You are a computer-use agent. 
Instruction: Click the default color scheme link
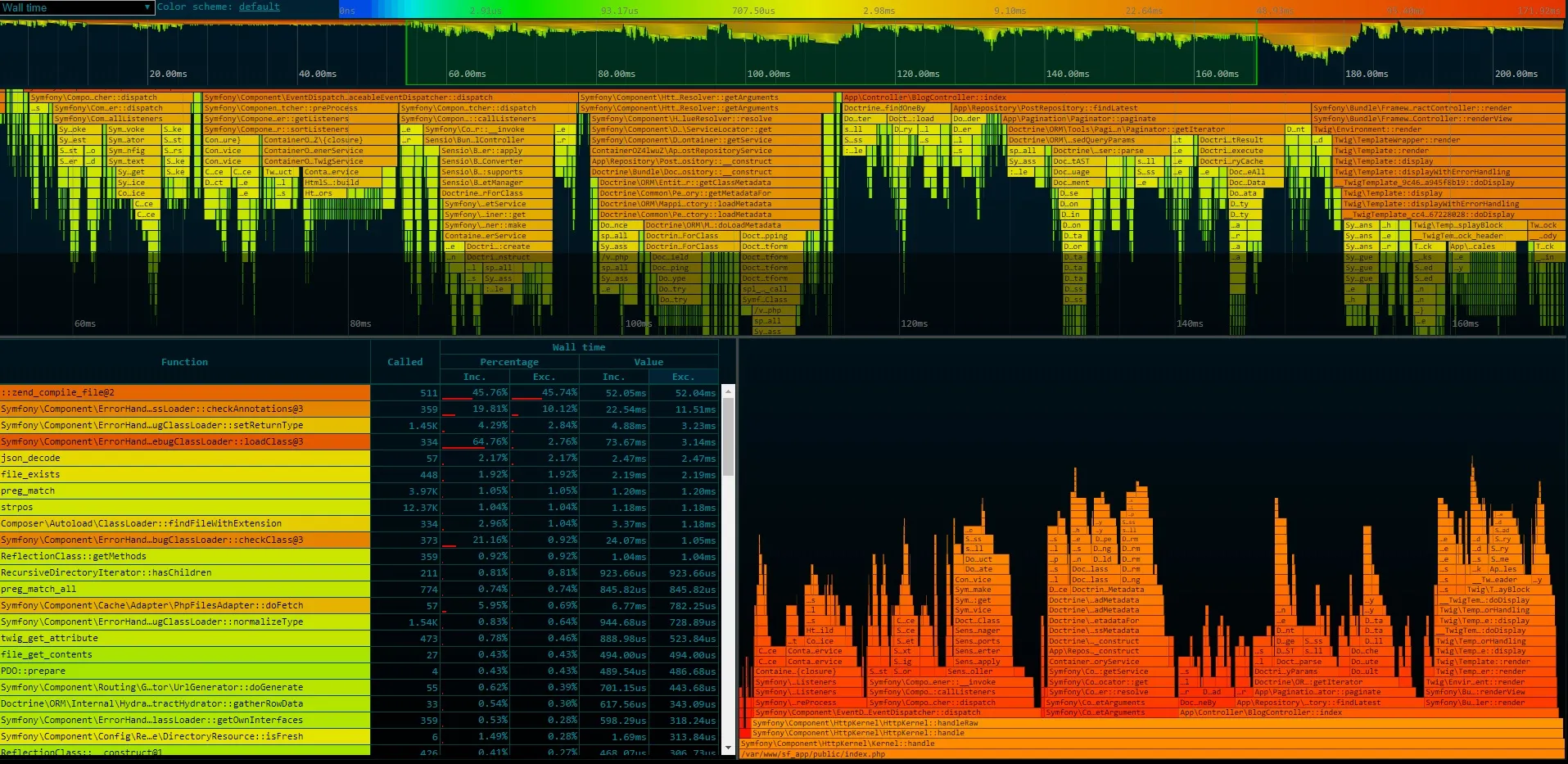click(x=259, y=7)
